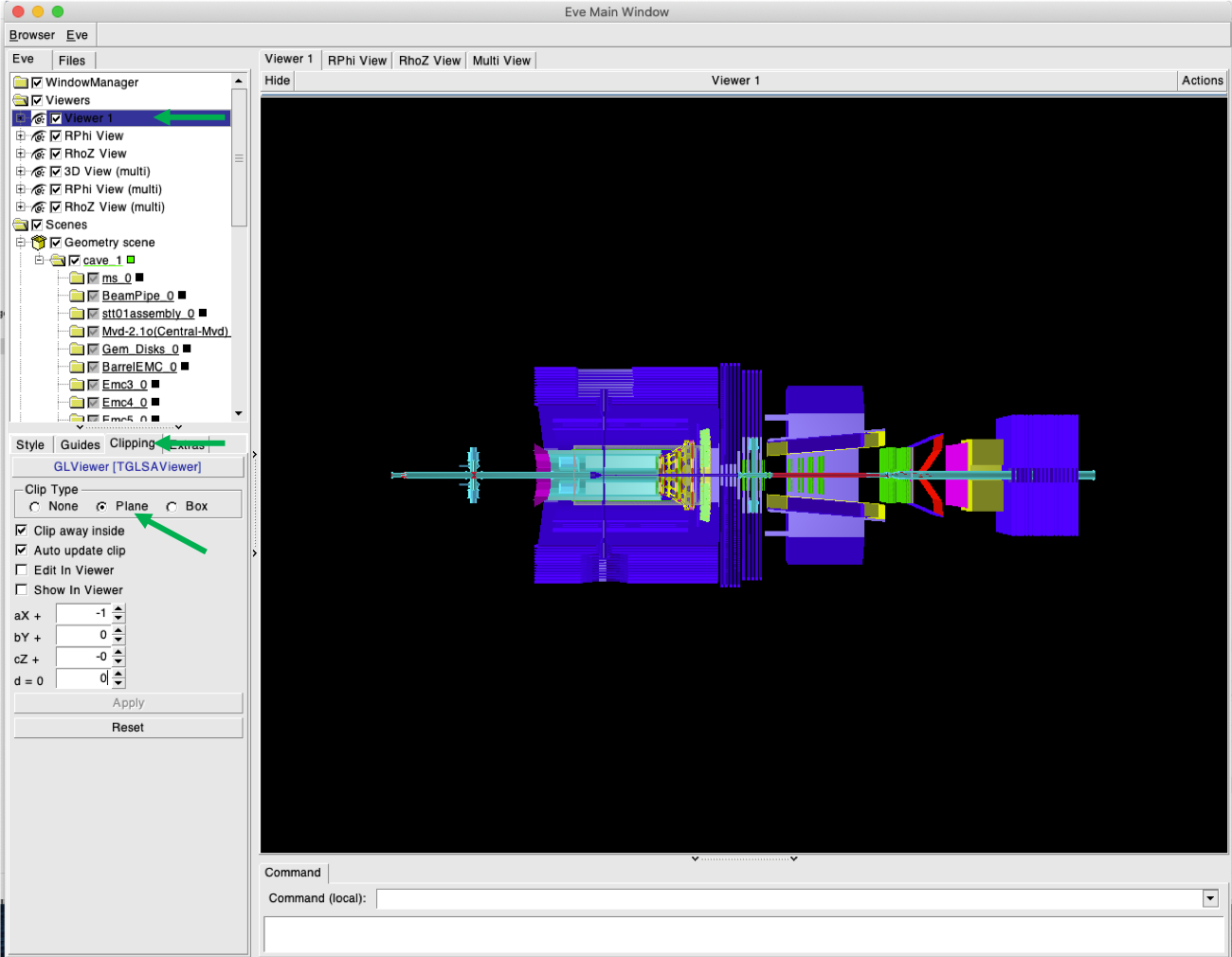This screenshot has height=957, width=1232.
Task: Enable the Edit In Viewer checkbox
Action: (21, 570)
